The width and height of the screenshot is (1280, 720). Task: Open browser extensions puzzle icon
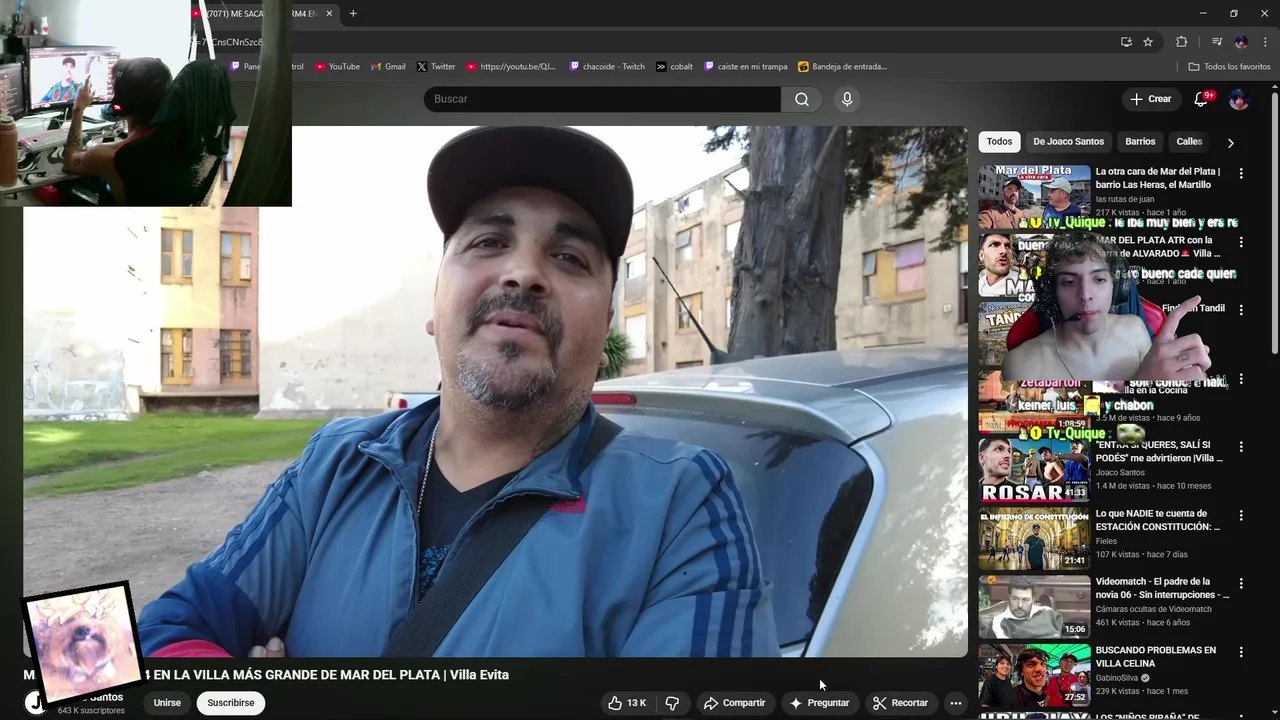click(x=1182, y=42)
